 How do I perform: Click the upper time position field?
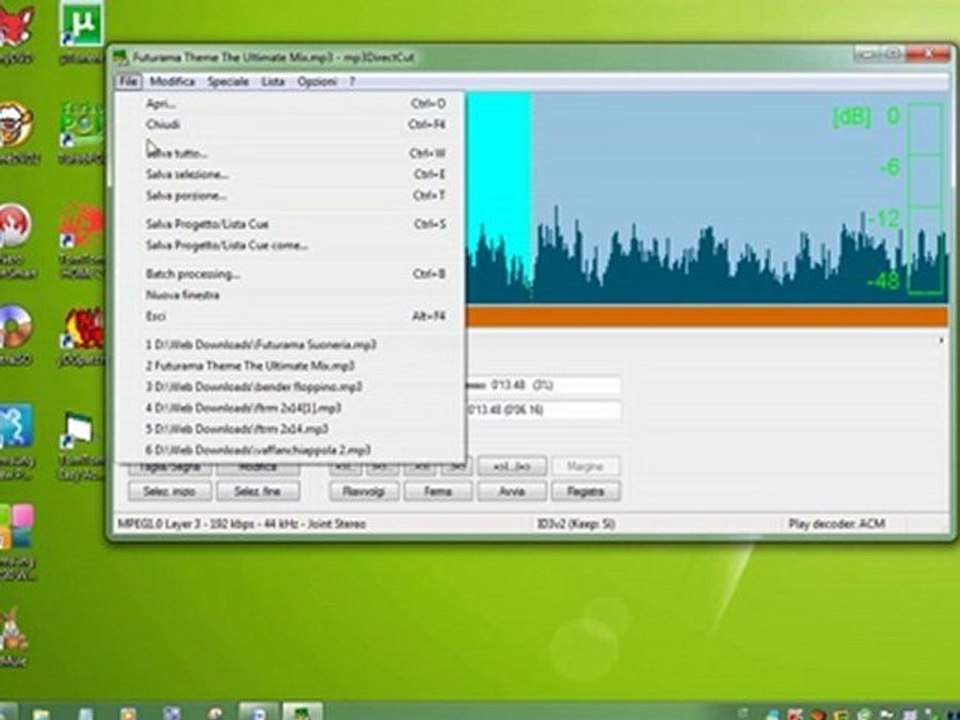click(x=543, y=385)
